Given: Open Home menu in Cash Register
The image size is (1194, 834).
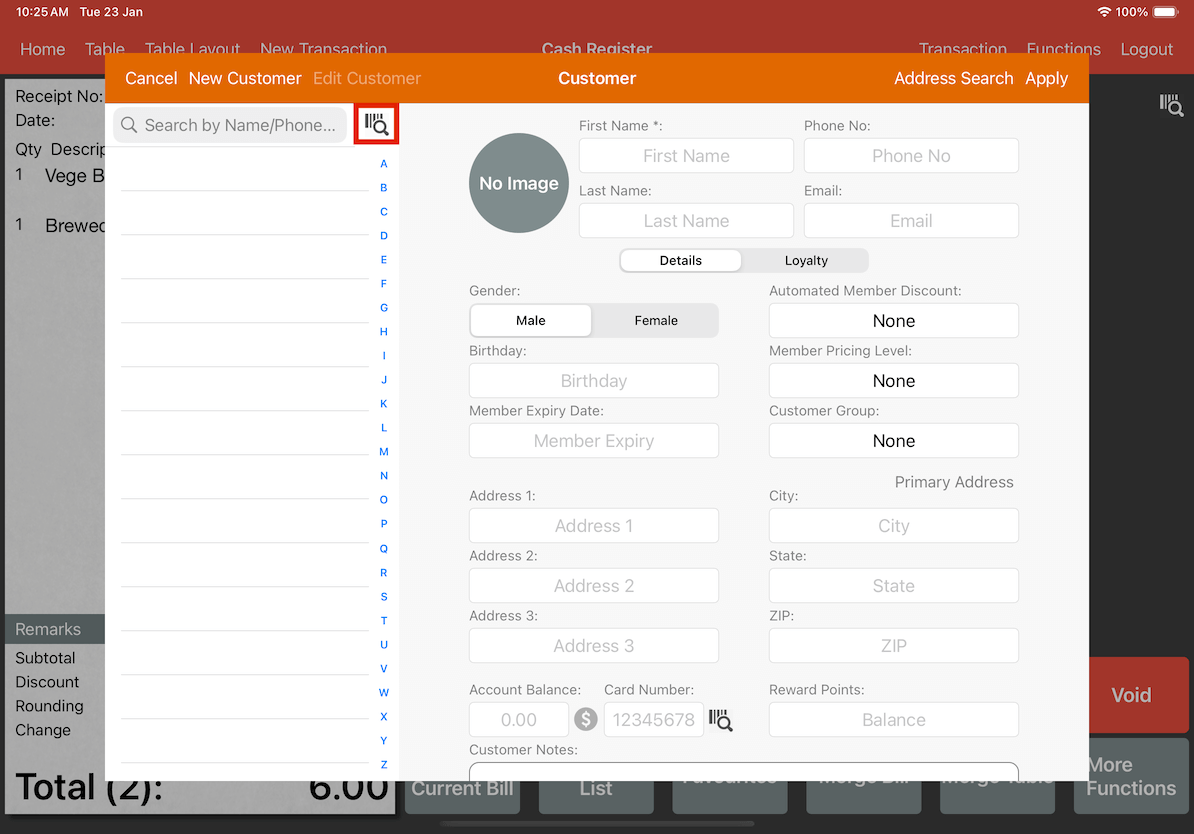Looking at the screenshot, I should (x=43, y=50).
